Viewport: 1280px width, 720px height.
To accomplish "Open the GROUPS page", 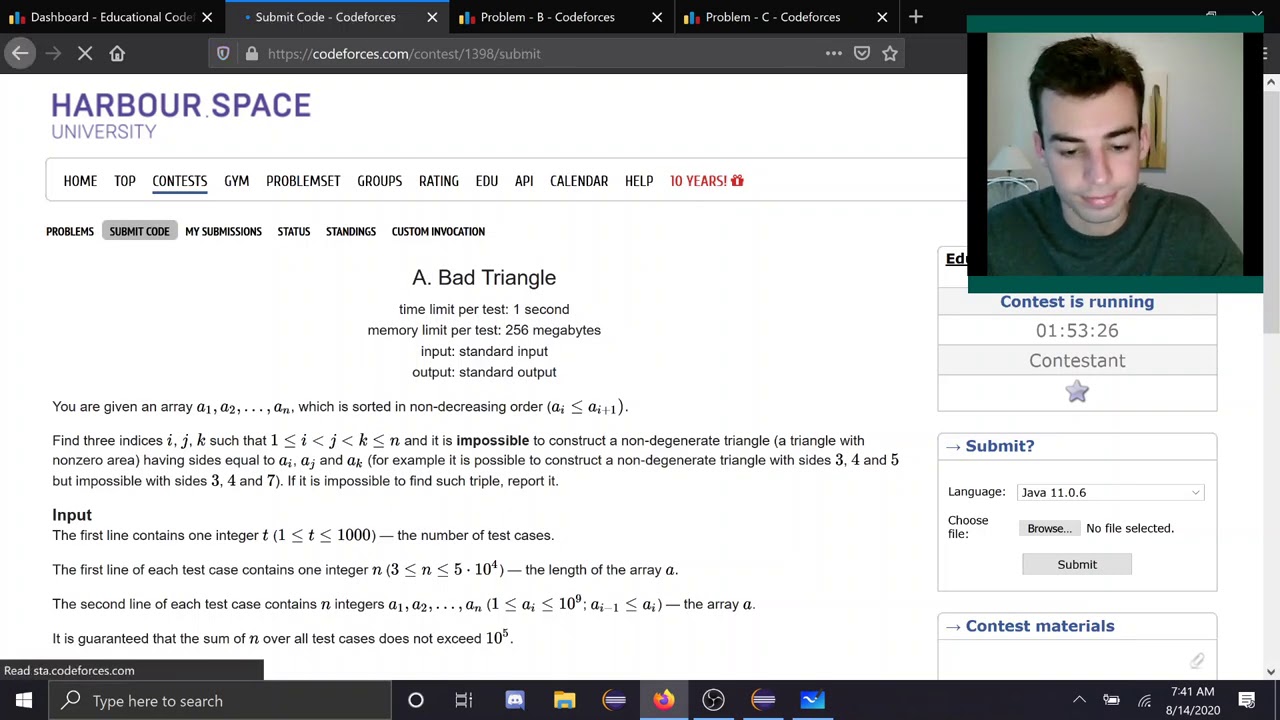I will click(x=380, y=181).
